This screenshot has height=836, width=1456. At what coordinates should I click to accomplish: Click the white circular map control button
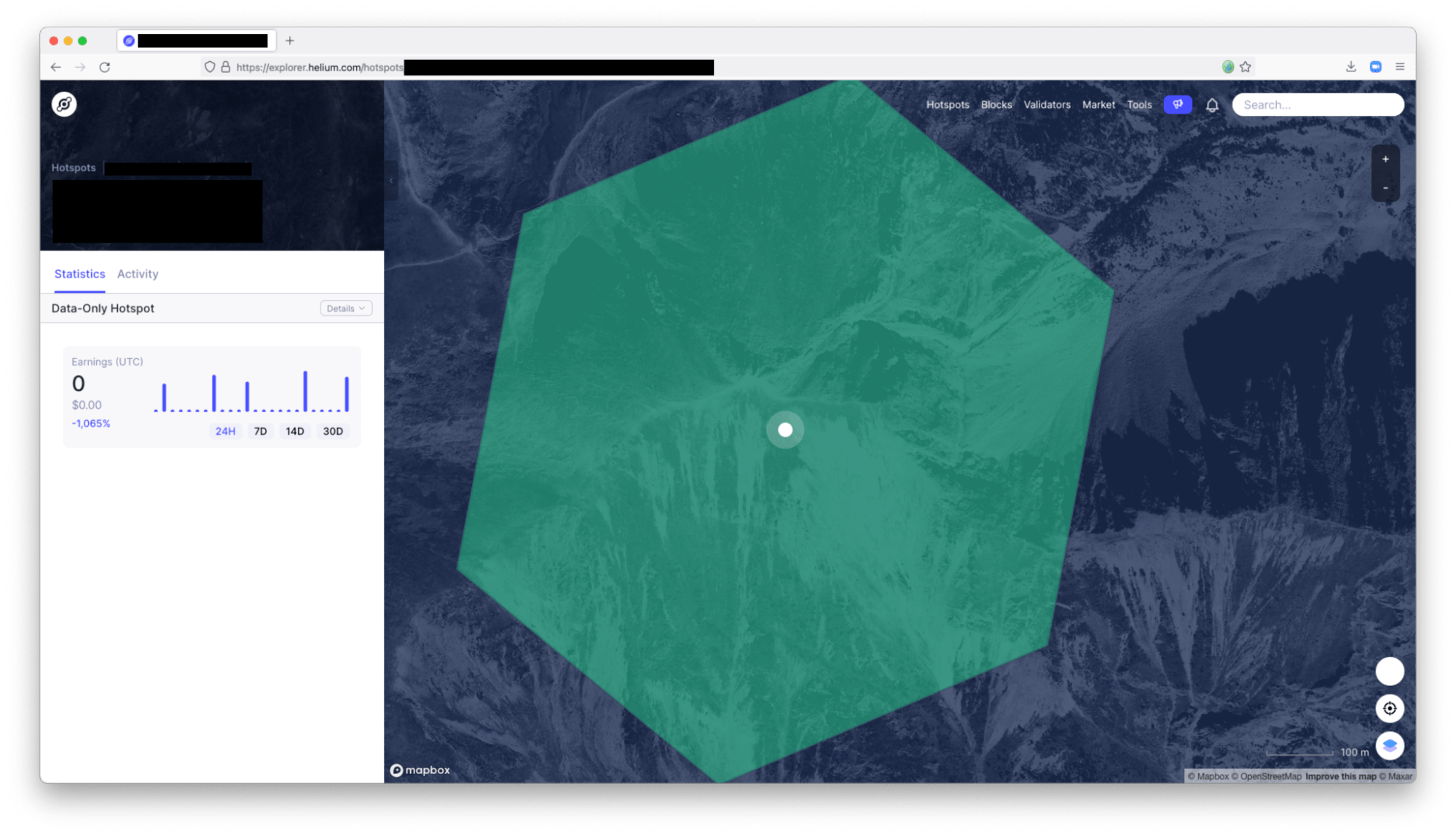coord(1390,671)
